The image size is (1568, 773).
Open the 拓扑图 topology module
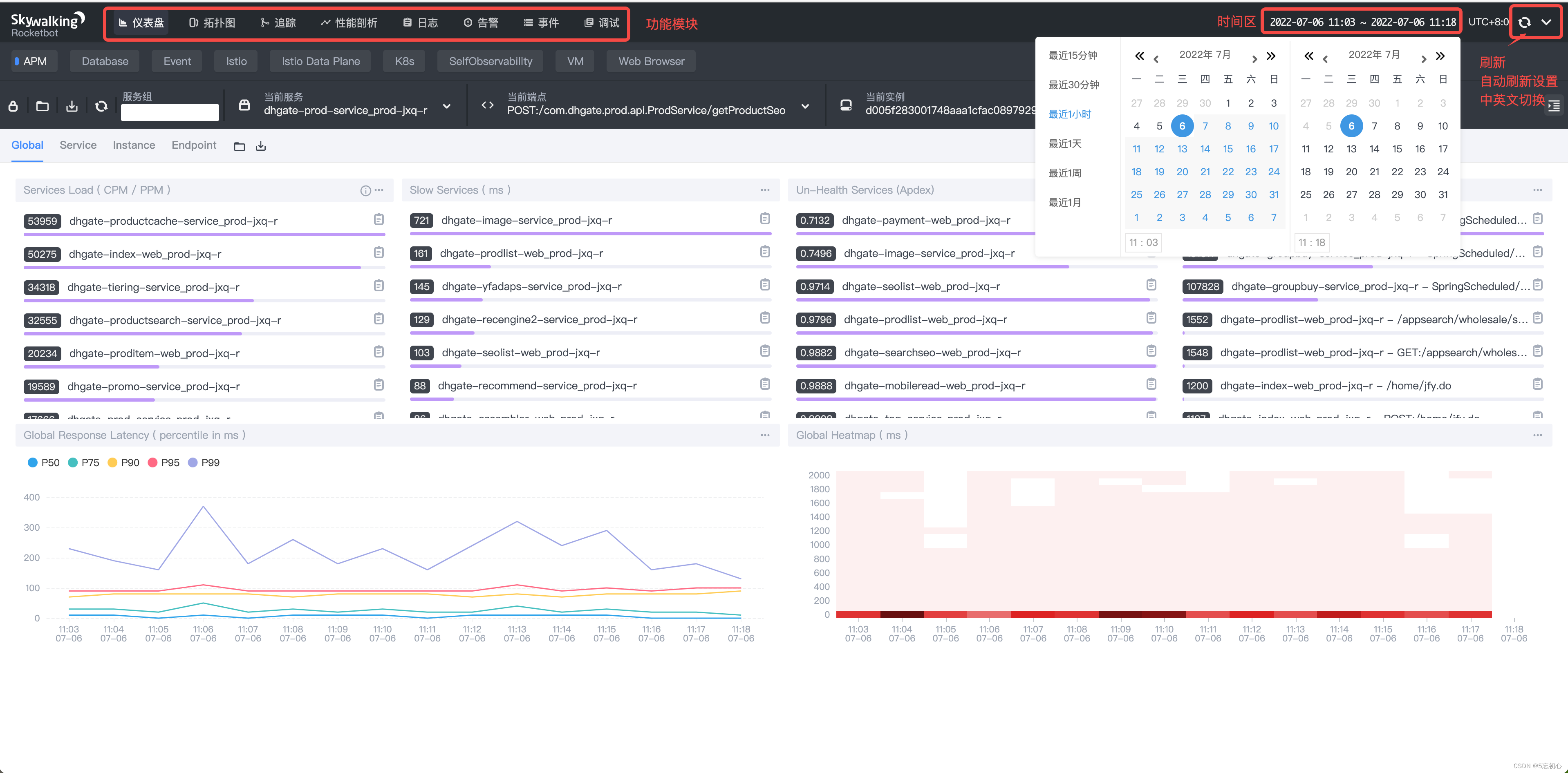tap(212, 23)
